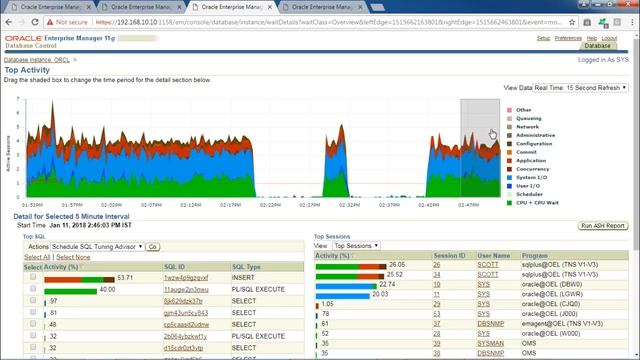Open the Chrome three-dot menu

[x=632, y=22]
